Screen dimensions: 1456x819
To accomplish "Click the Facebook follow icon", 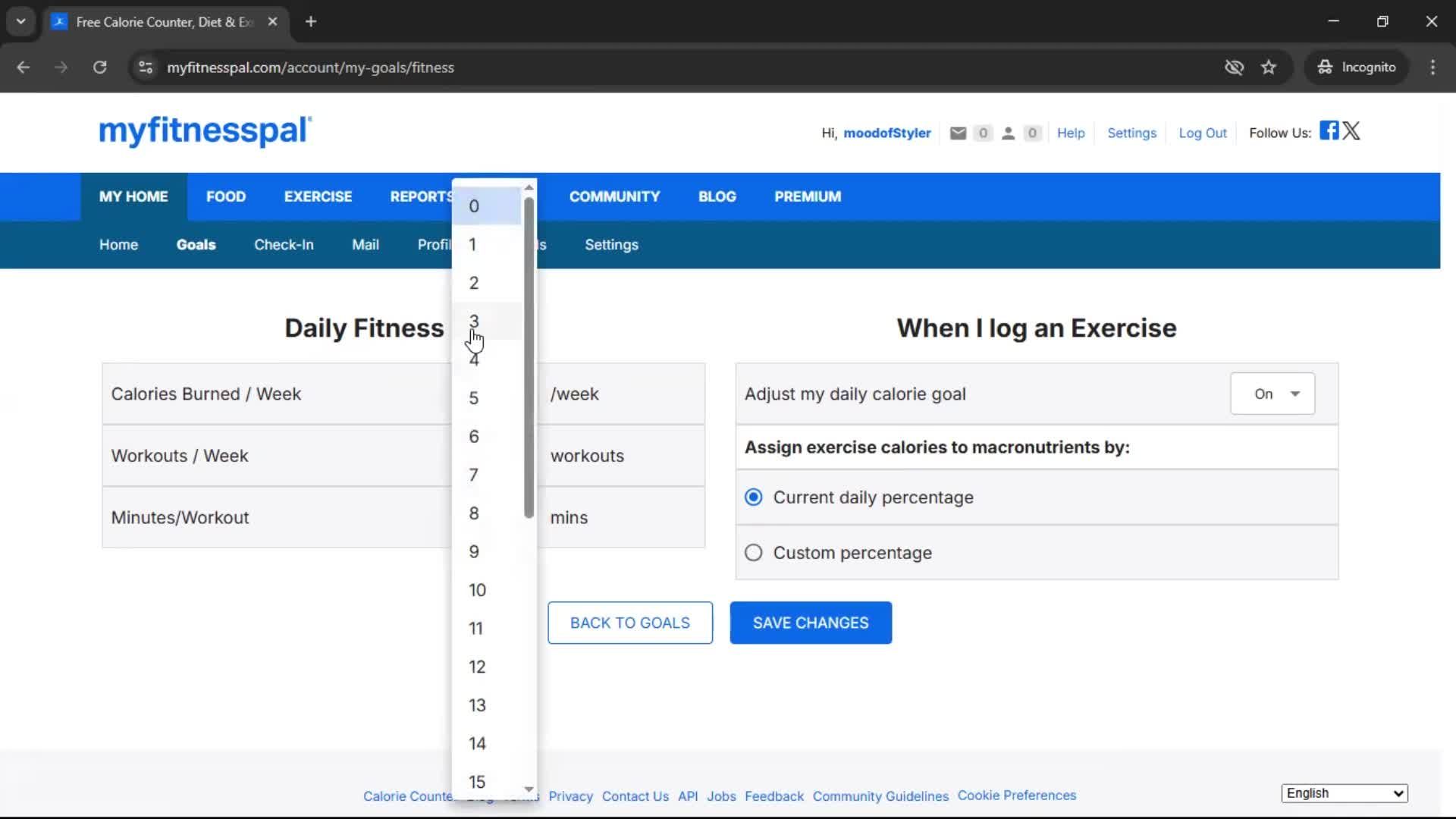I will click(1329, 130).
